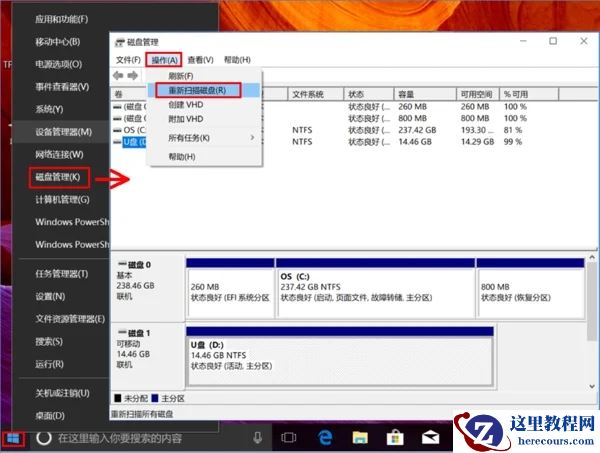The width and height of the screenshot is (600, 453).
Task: Expand 所有任务(K) submenu
Action: [205, 138]
